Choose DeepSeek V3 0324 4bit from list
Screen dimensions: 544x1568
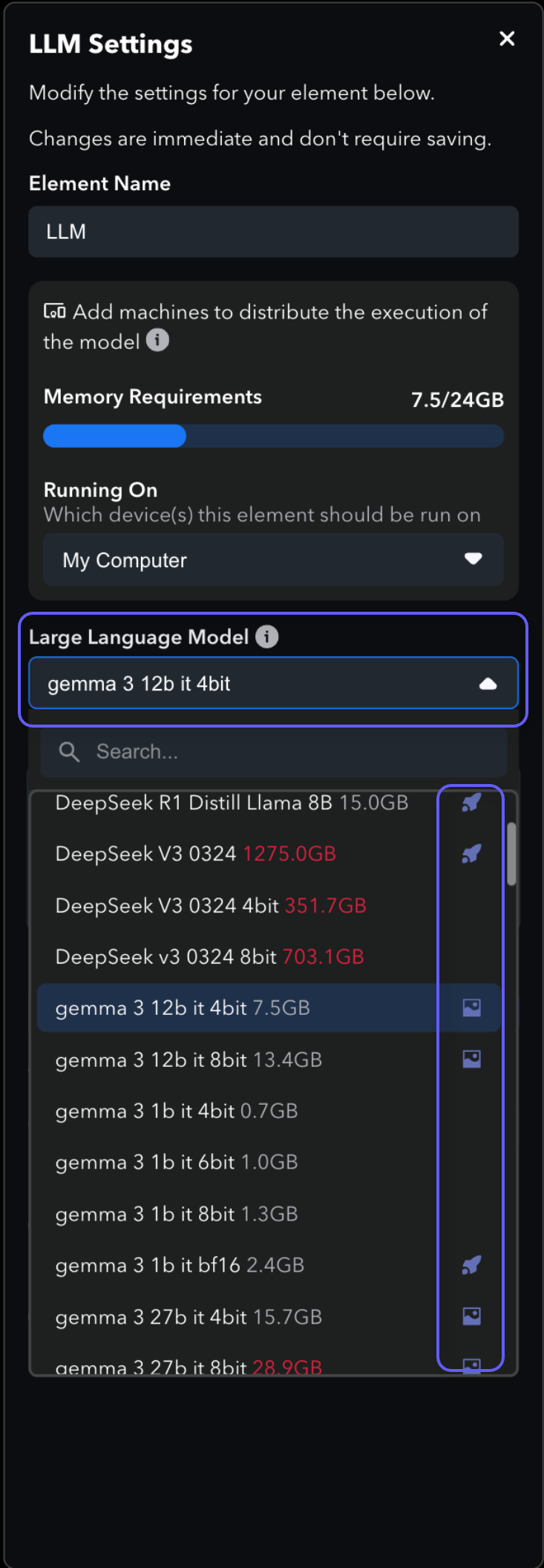coord(211,906)
